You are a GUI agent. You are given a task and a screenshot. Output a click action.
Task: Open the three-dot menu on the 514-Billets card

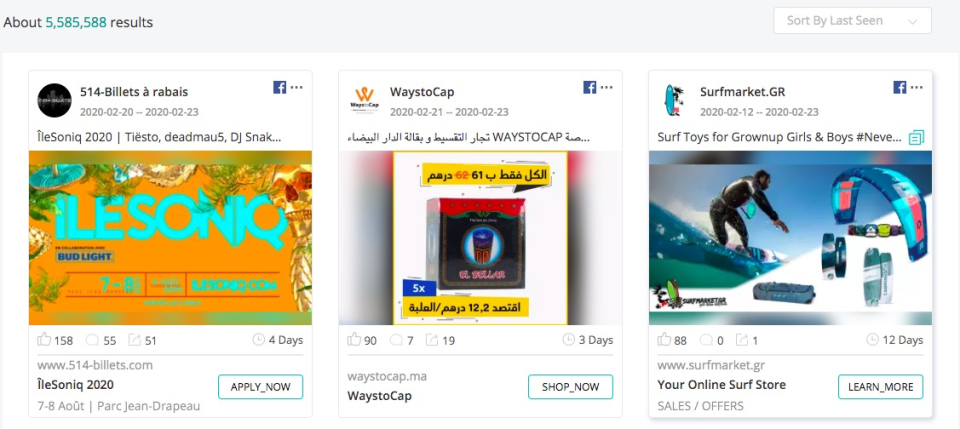pos(296,88)
